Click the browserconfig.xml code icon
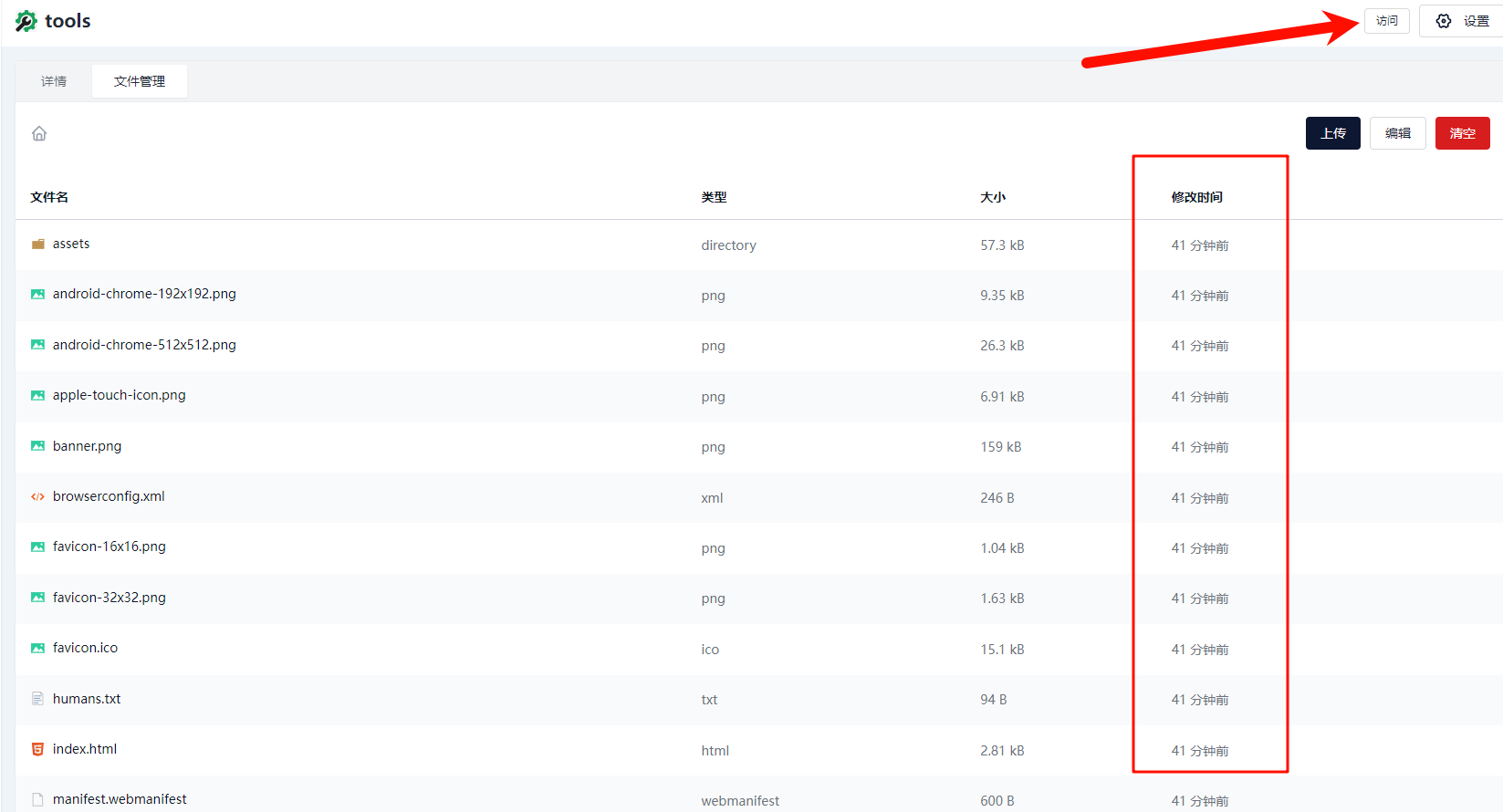This screenshot has width=1503, height=812. [x=37, y=497]
